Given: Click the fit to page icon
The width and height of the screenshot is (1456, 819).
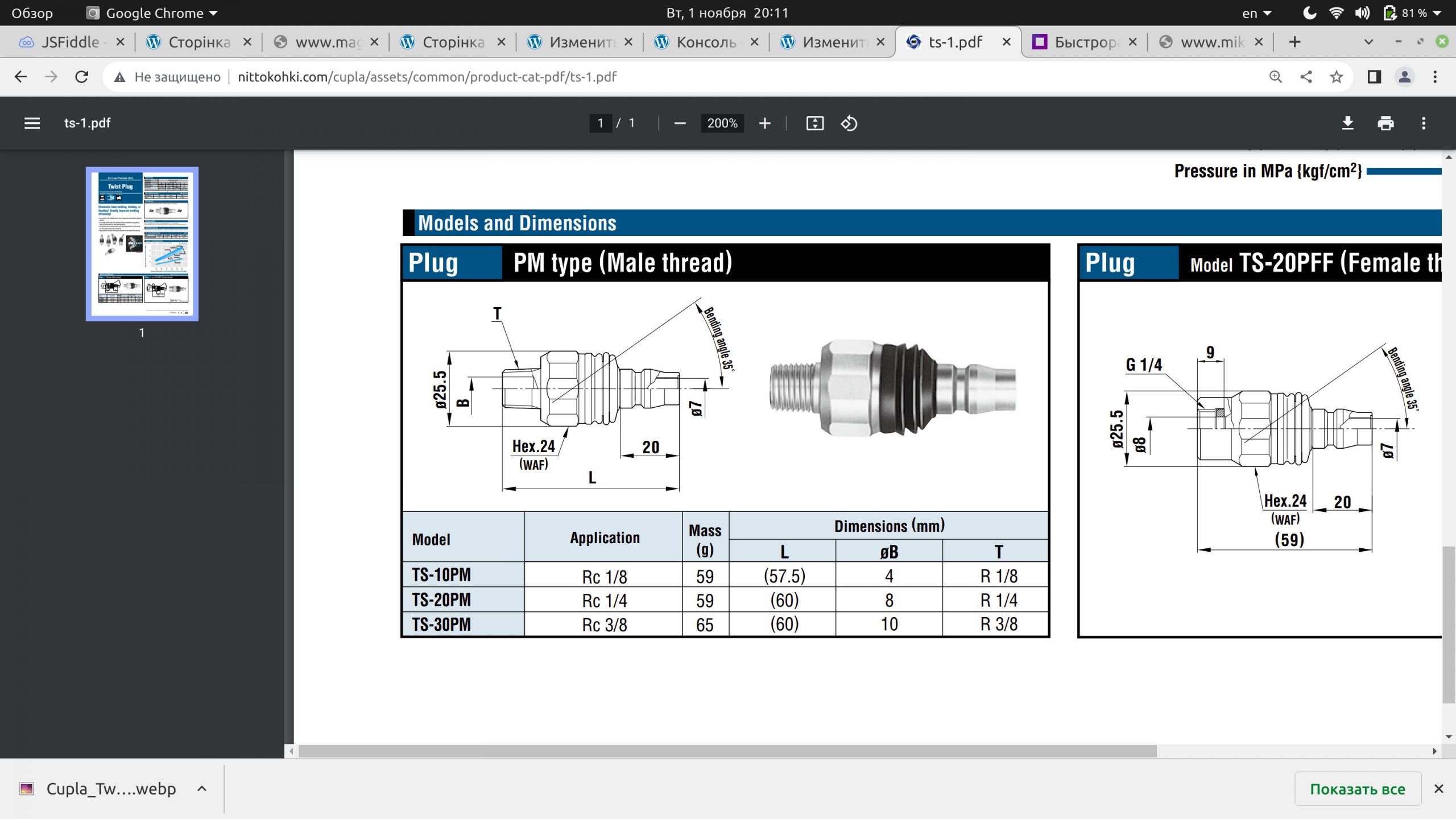Looking at the screenshot, I should [815, 123].
